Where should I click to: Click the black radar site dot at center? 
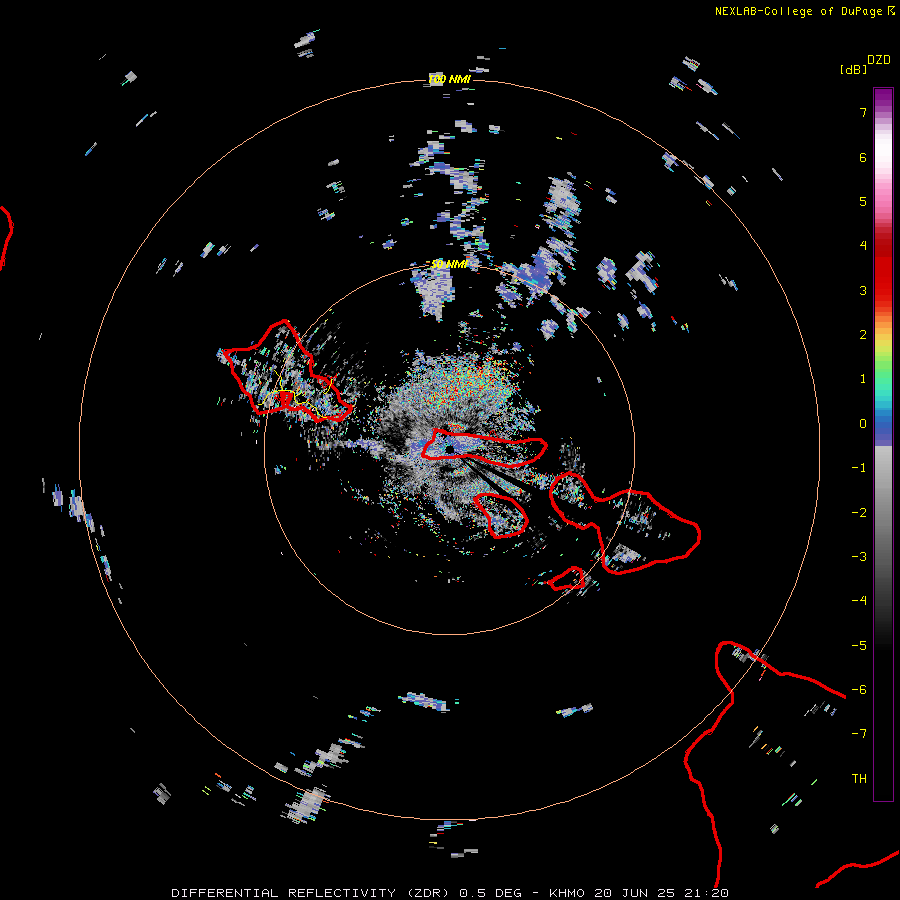click(450, 449)
